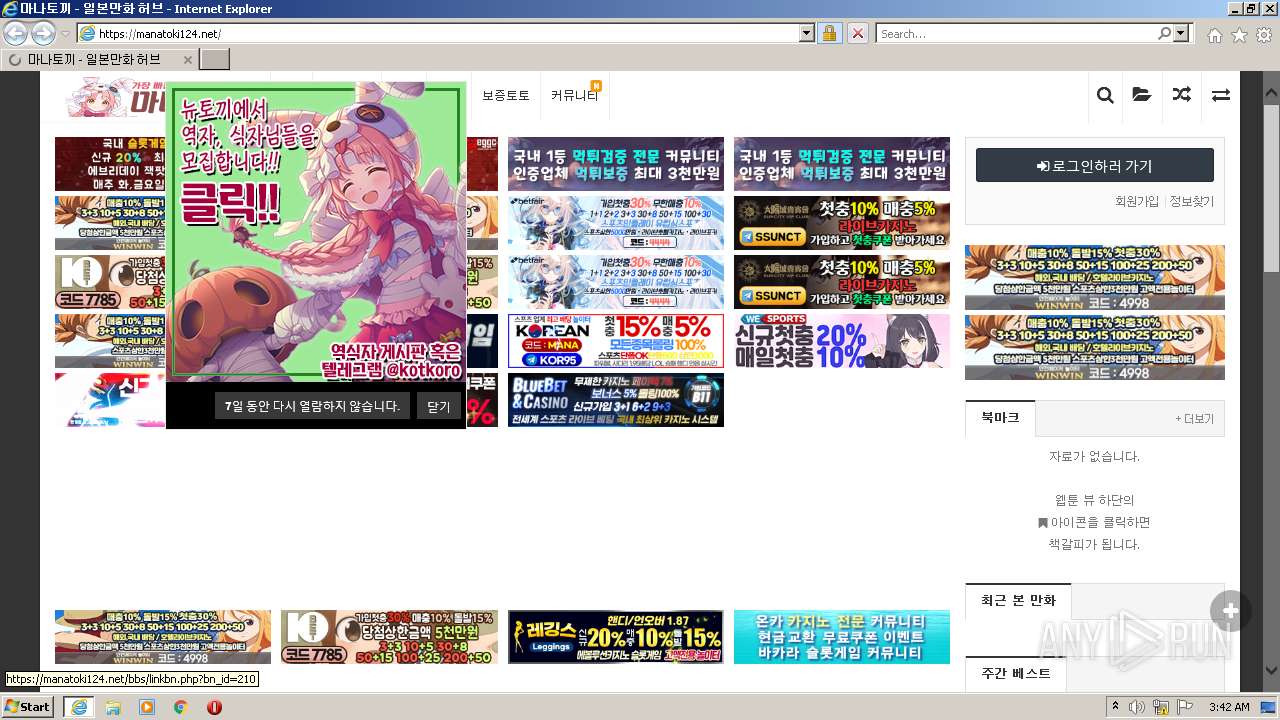Open the 레깅스 Leggings banner
Screen dimensions: 1280x720
(615, 637)
